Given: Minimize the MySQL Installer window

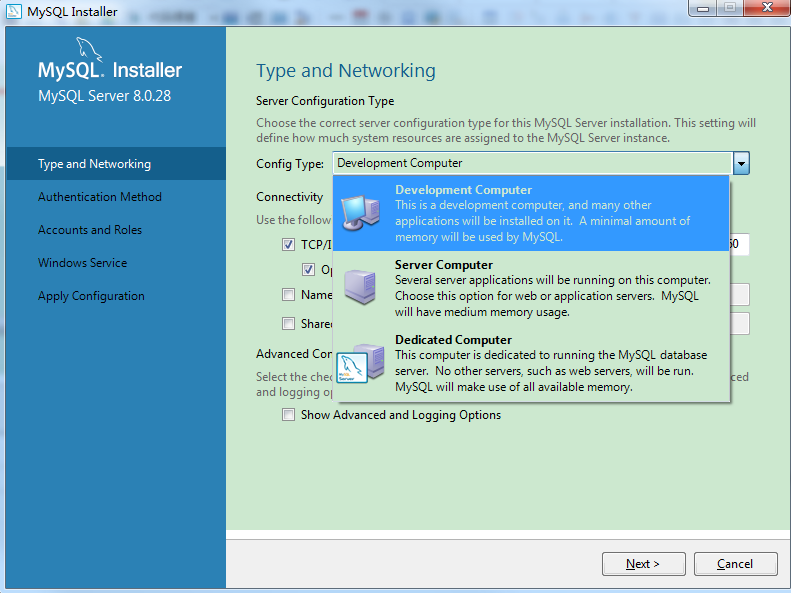Looking at the screenshot, I should [703, 8].
